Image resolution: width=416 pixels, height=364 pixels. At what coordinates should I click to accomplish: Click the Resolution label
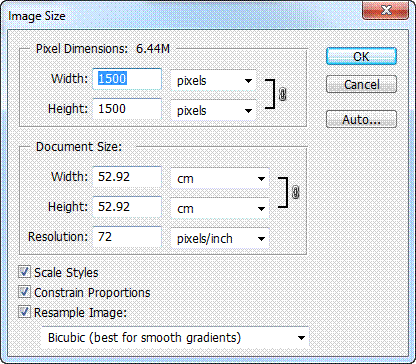tap(58, 237)
